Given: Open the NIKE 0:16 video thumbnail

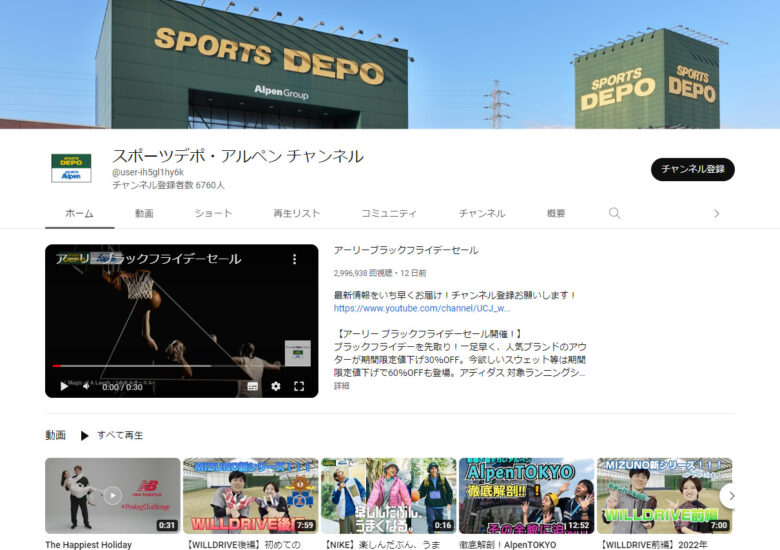Looking at the screenshot, I should pos(389,496).
